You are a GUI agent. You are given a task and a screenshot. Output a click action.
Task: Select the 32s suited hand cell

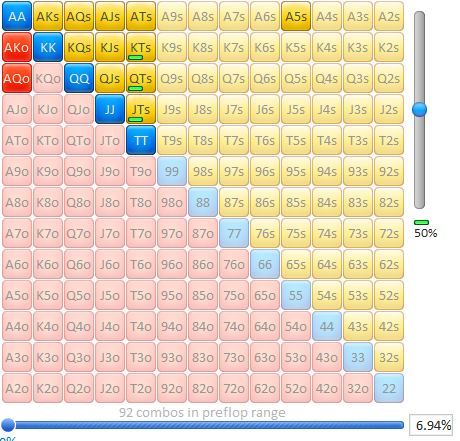[389, 357]
